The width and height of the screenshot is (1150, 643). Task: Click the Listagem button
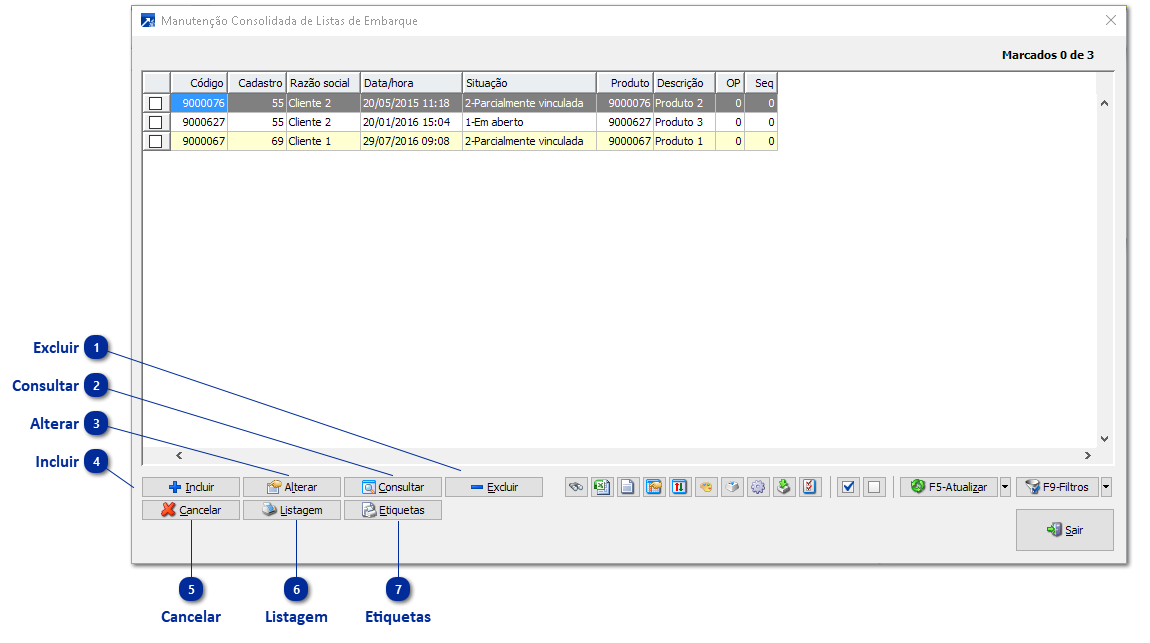pos(292,510)
